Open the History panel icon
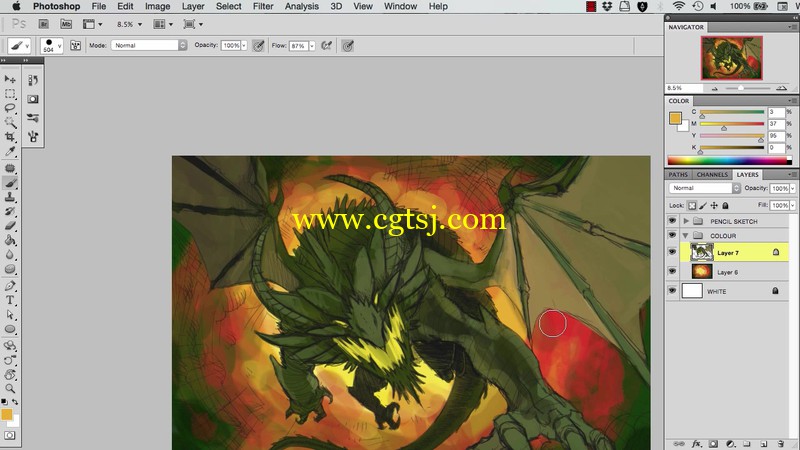Image resolution: width=800 pixels, height=450 pixels. coord(33,80)
